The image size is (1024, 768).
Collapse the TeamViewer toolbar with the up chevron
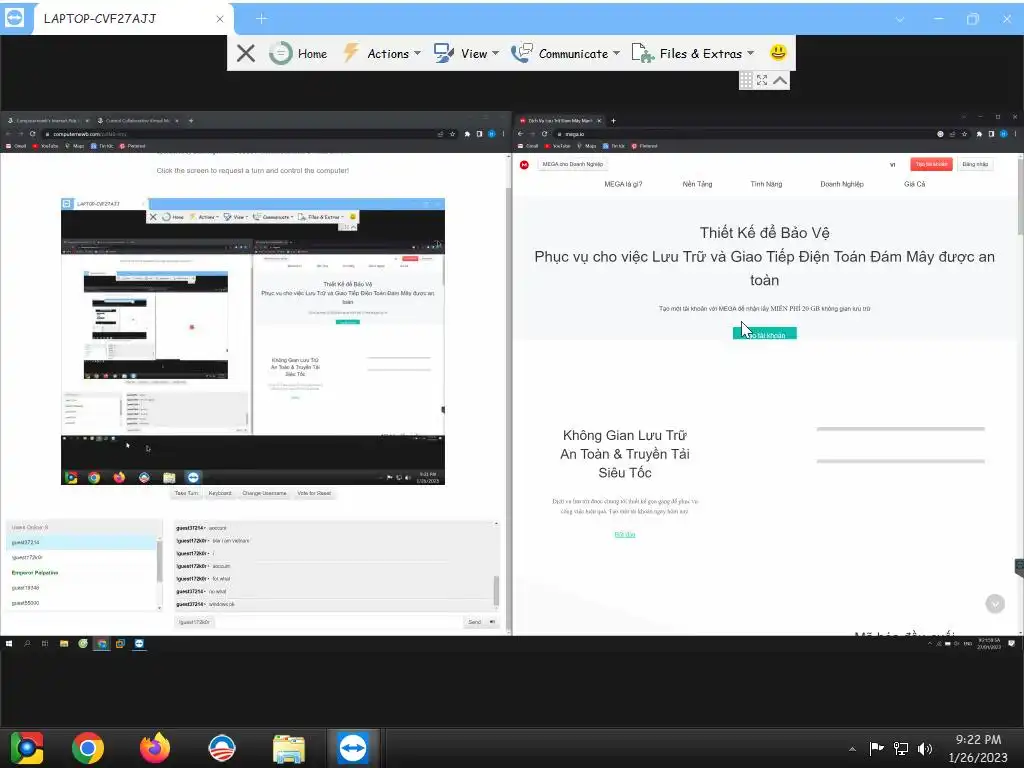780,80
